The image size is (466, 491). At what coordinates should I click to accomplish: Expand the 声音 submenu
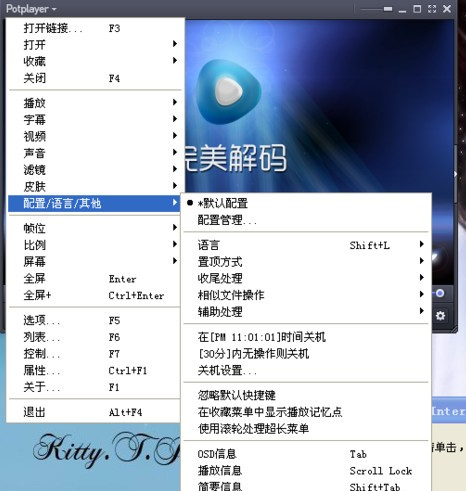[x=94, y=153]
